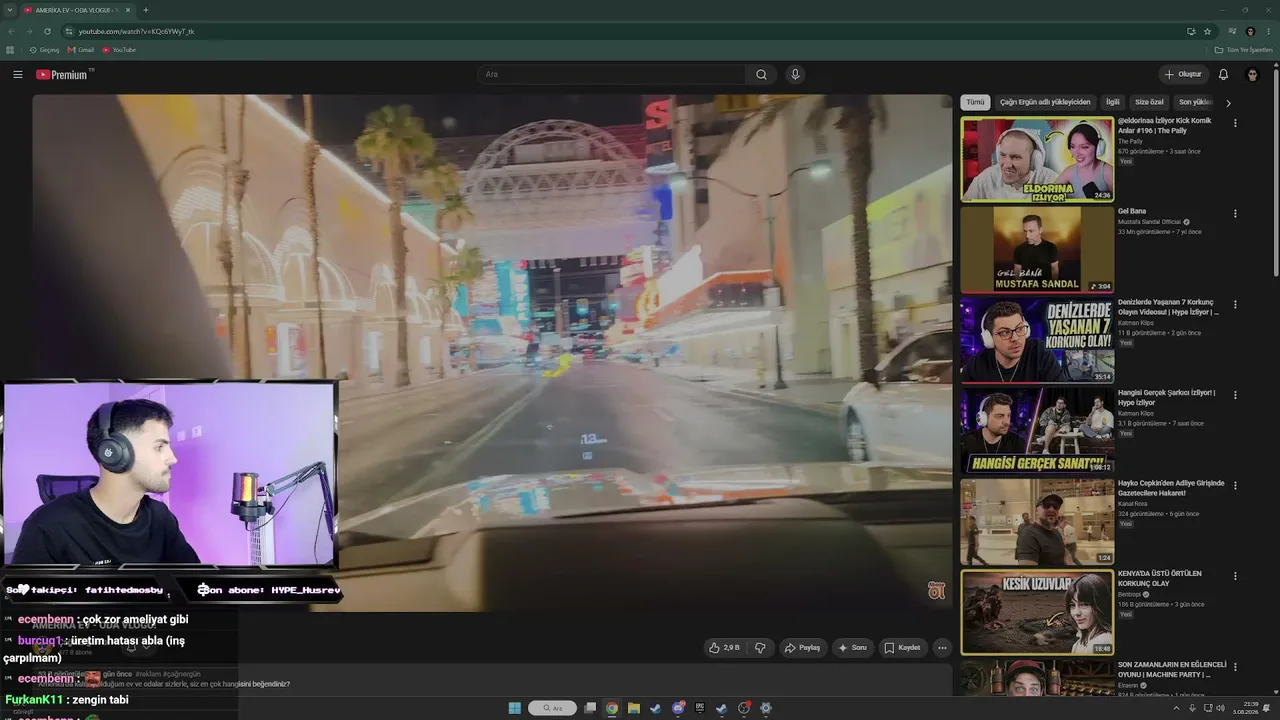Click the address bar URL

pos(137,31)
